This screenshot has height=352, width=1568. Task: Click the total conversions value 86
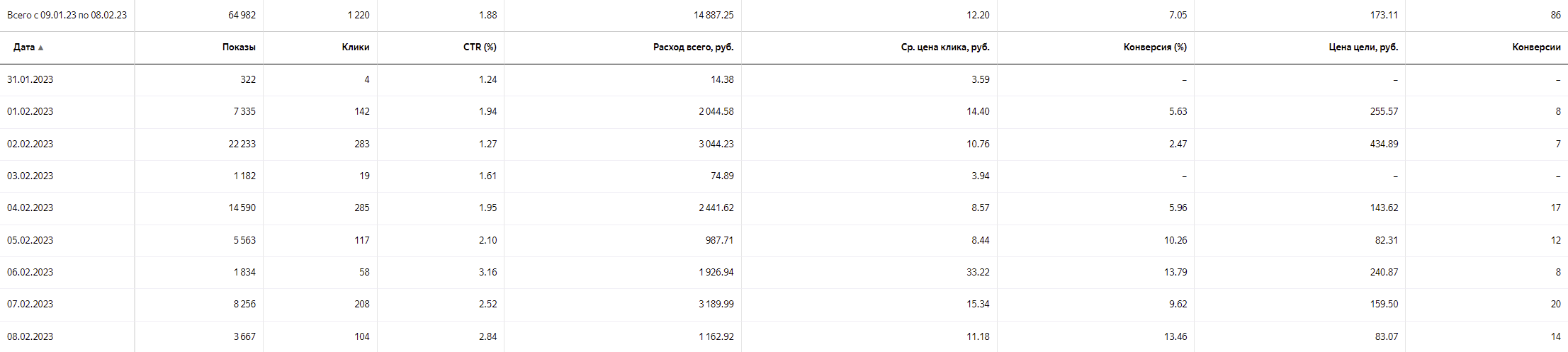[1555, 15]
